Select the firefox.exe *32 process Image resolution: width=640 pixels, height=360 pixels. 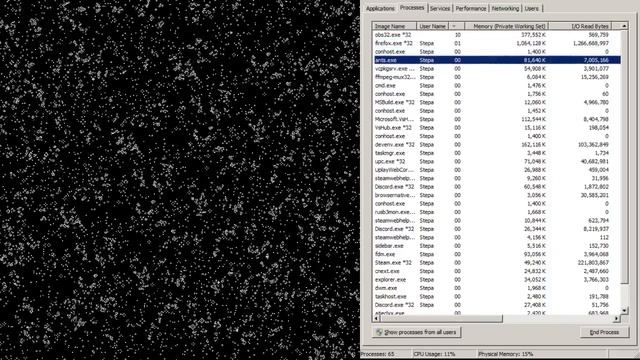coord(497,43)
